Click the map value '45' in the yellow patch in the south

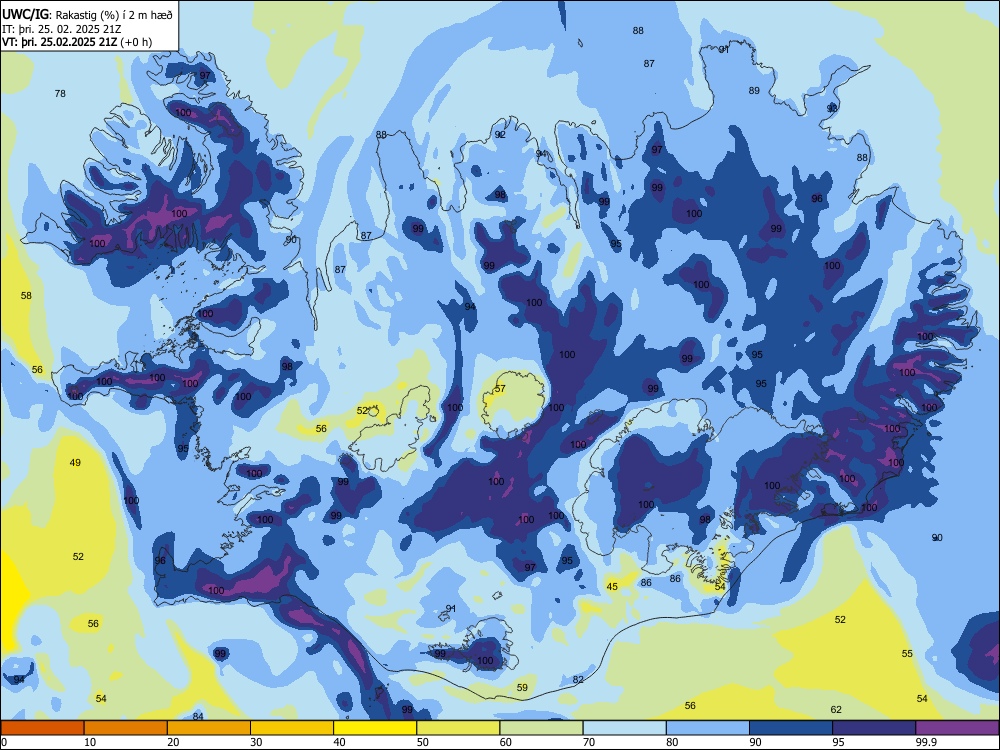612,586
